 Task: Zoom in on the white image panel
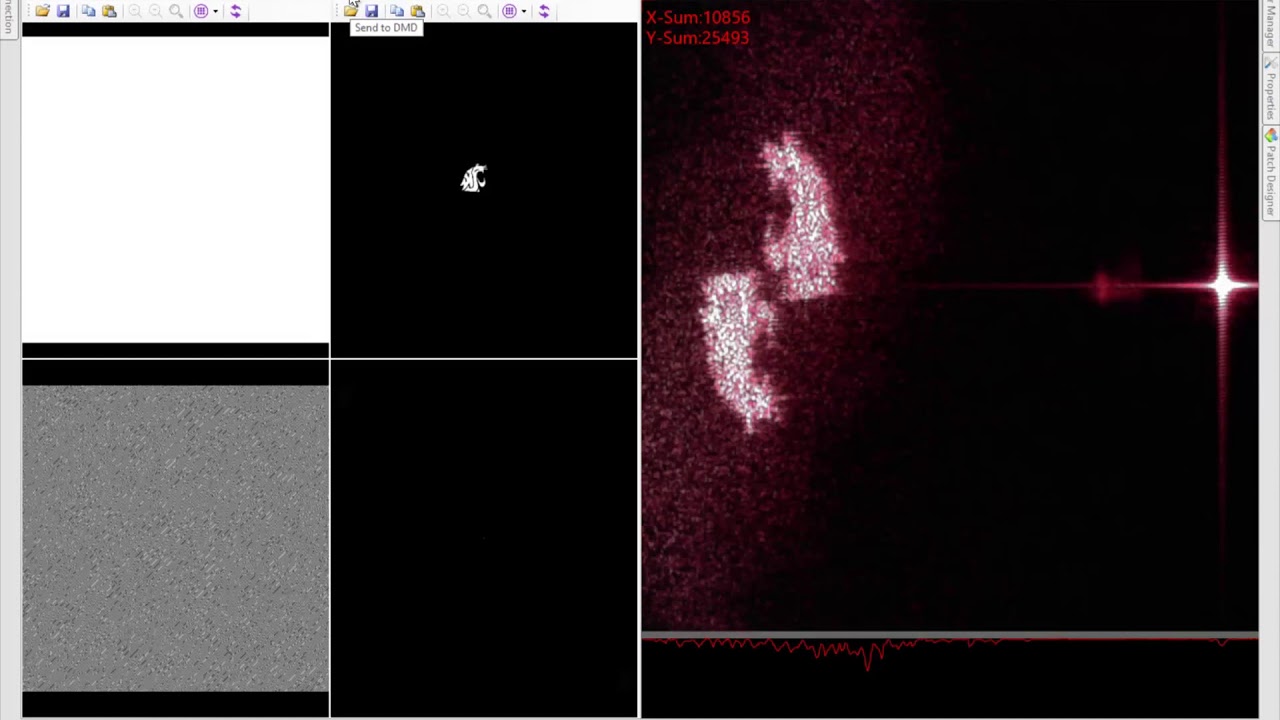[x=134, y=11]
